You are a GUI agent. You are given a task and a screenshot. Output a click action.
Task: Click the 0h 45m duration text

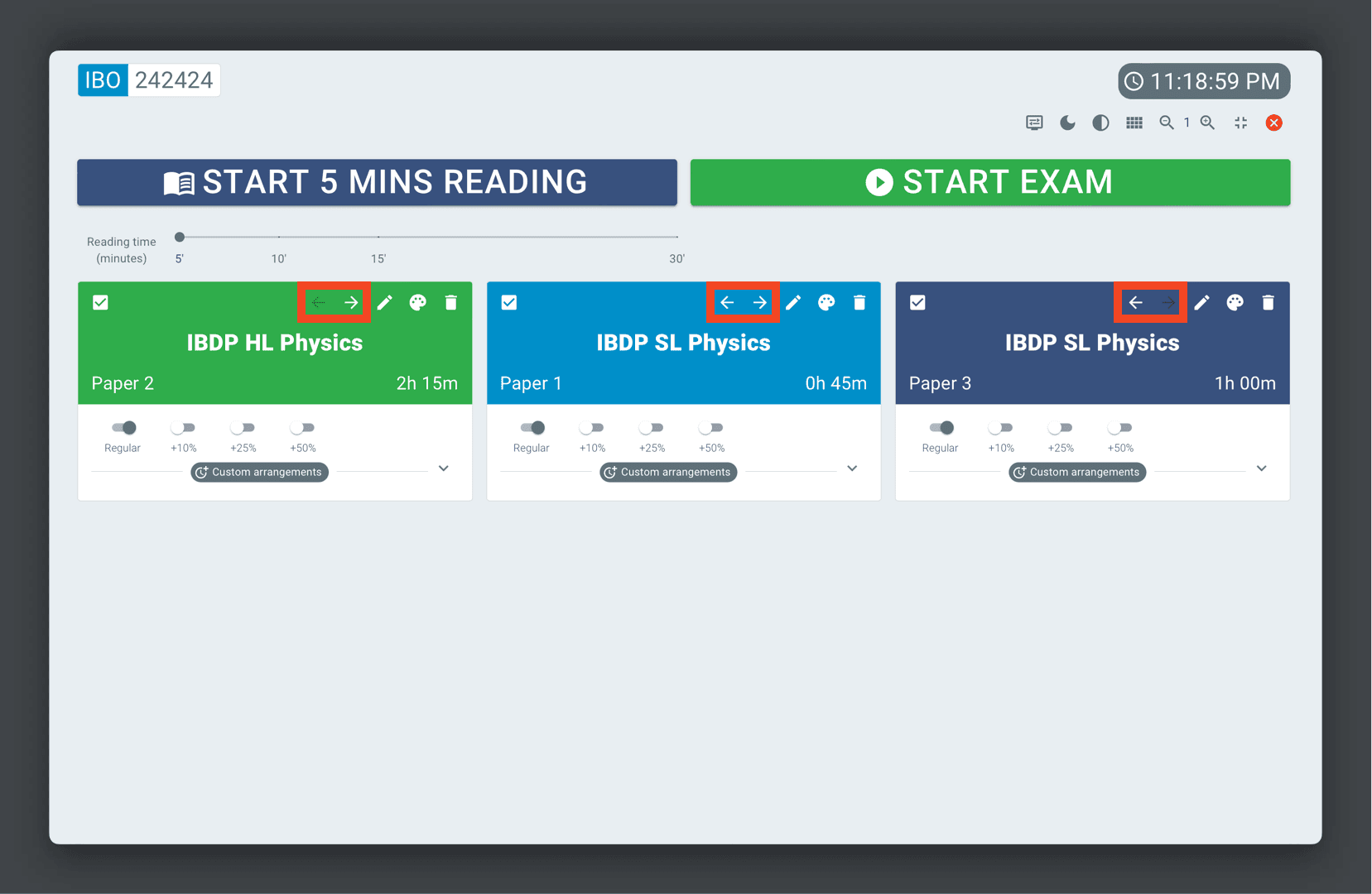[x=835, y=383]
